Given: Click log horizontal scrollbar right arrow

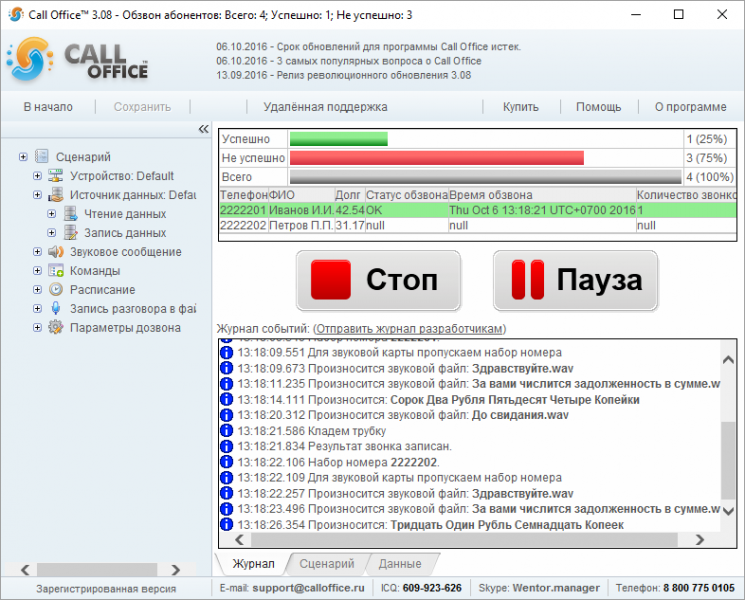Looking at the screenshot, I should point(699,540).
